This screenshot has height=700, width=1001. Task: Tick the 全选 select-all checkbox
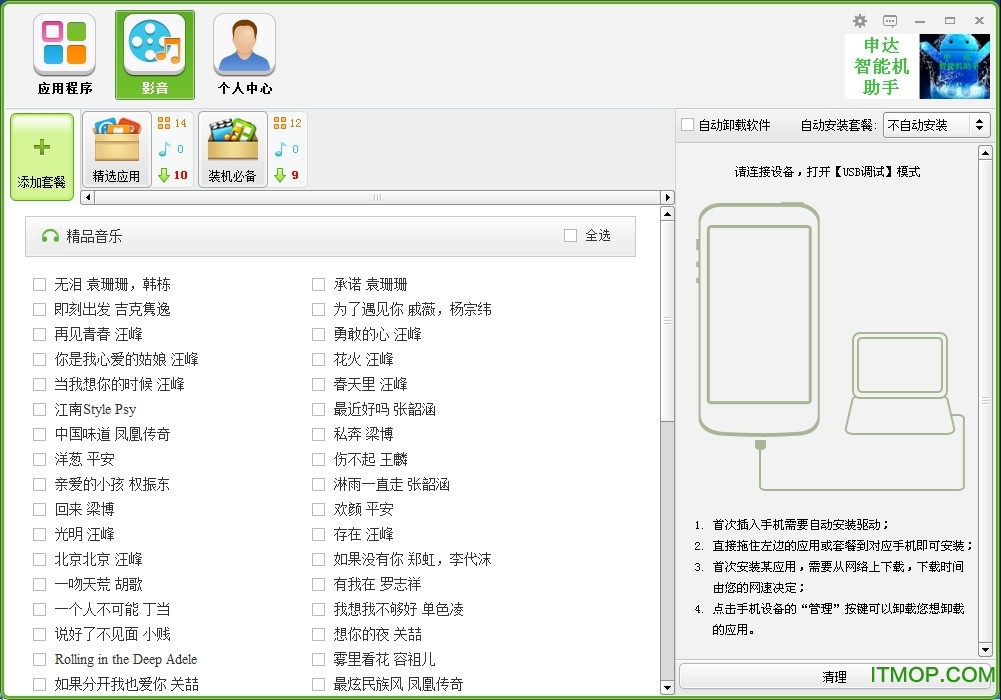click(570, 236)
